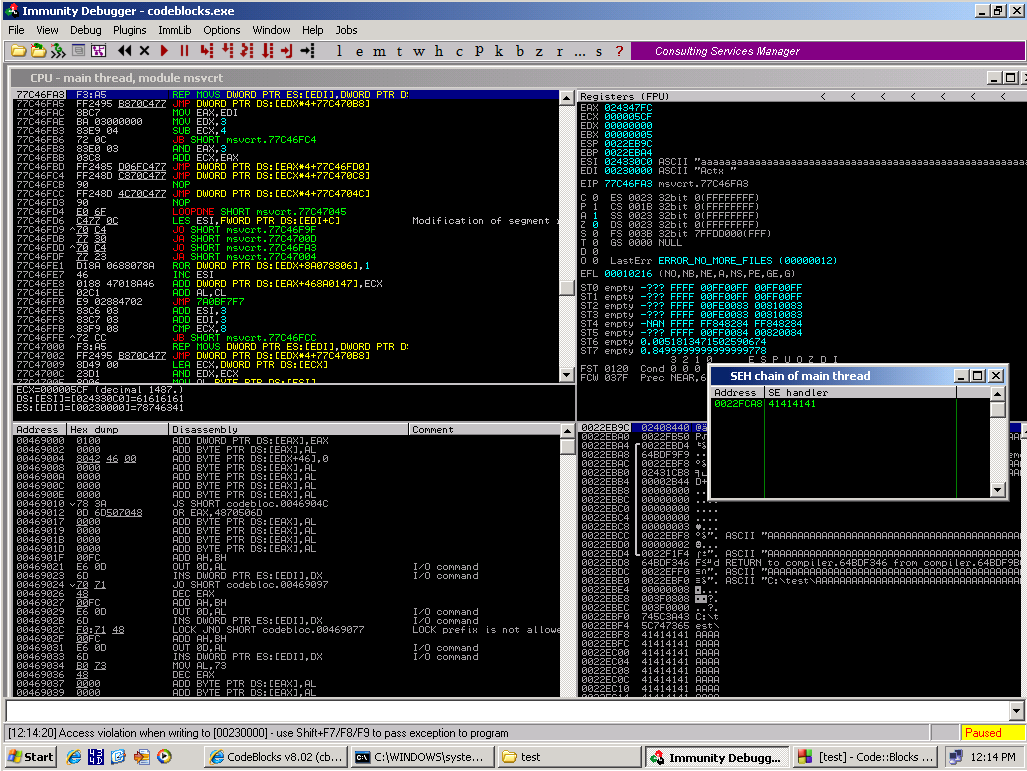Click the Step into icon
This screenshot has width=1027, height=771.
(x=207, y=51)
